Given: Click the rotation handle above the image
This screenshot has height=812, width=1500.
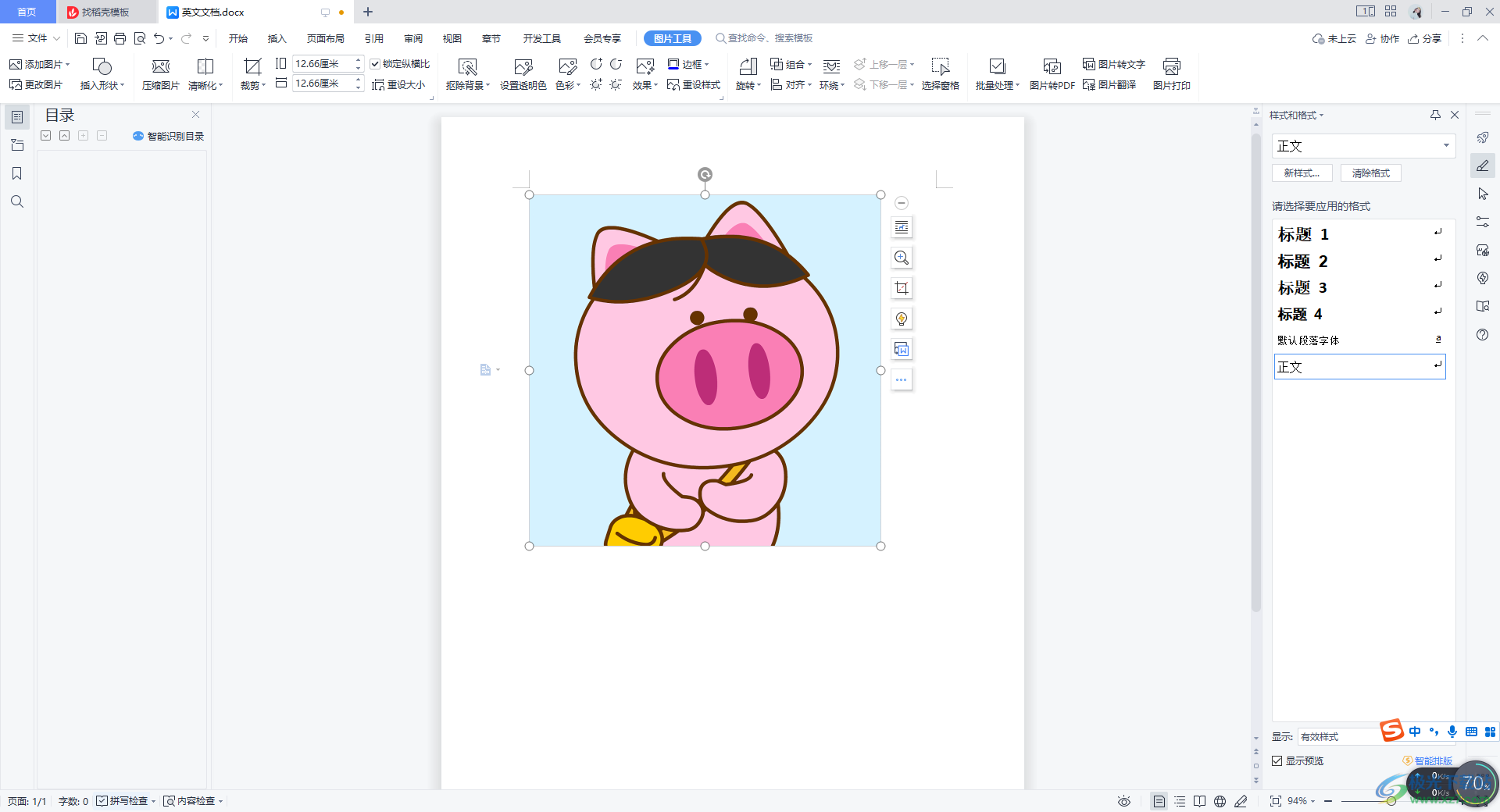Looking at the screenshot, I should point(705,174).
